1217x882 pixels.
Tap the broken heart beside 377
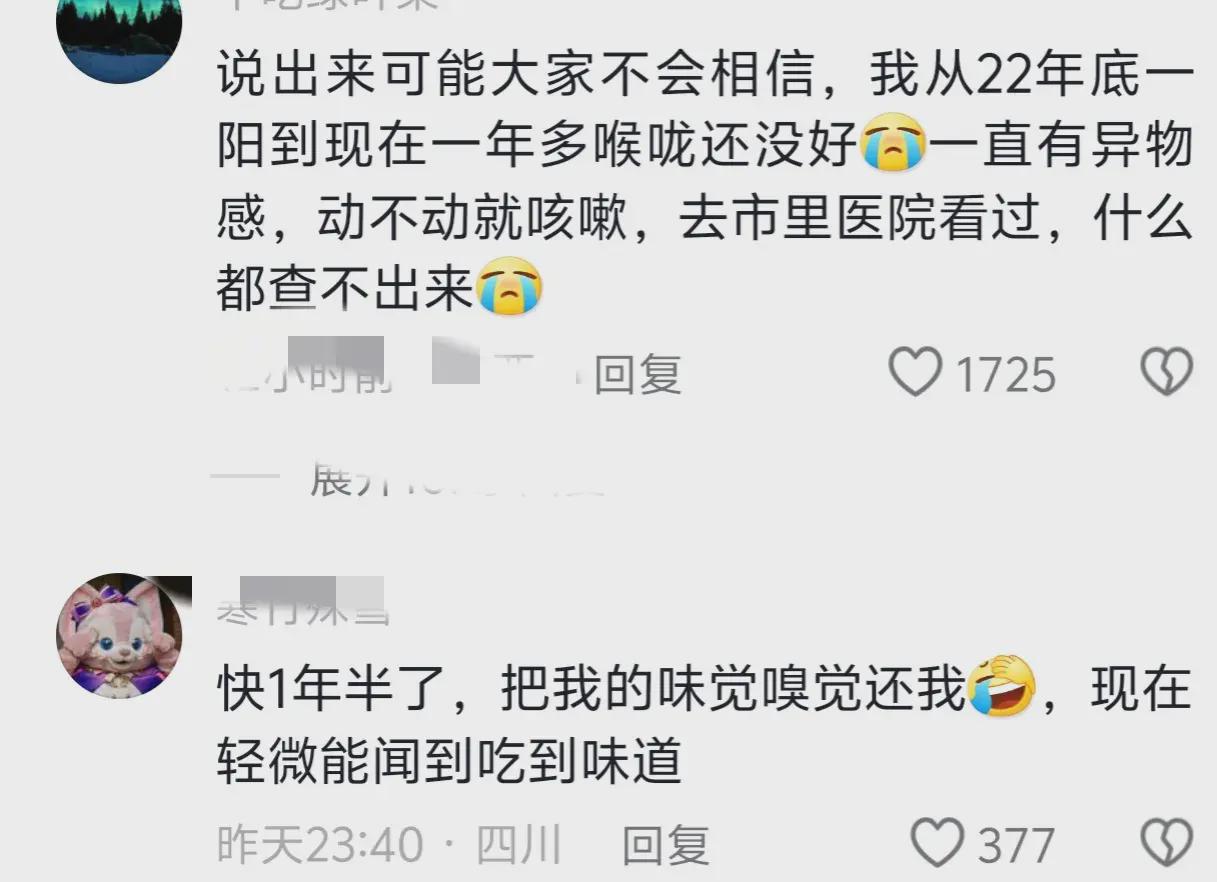click(1166, 845)
